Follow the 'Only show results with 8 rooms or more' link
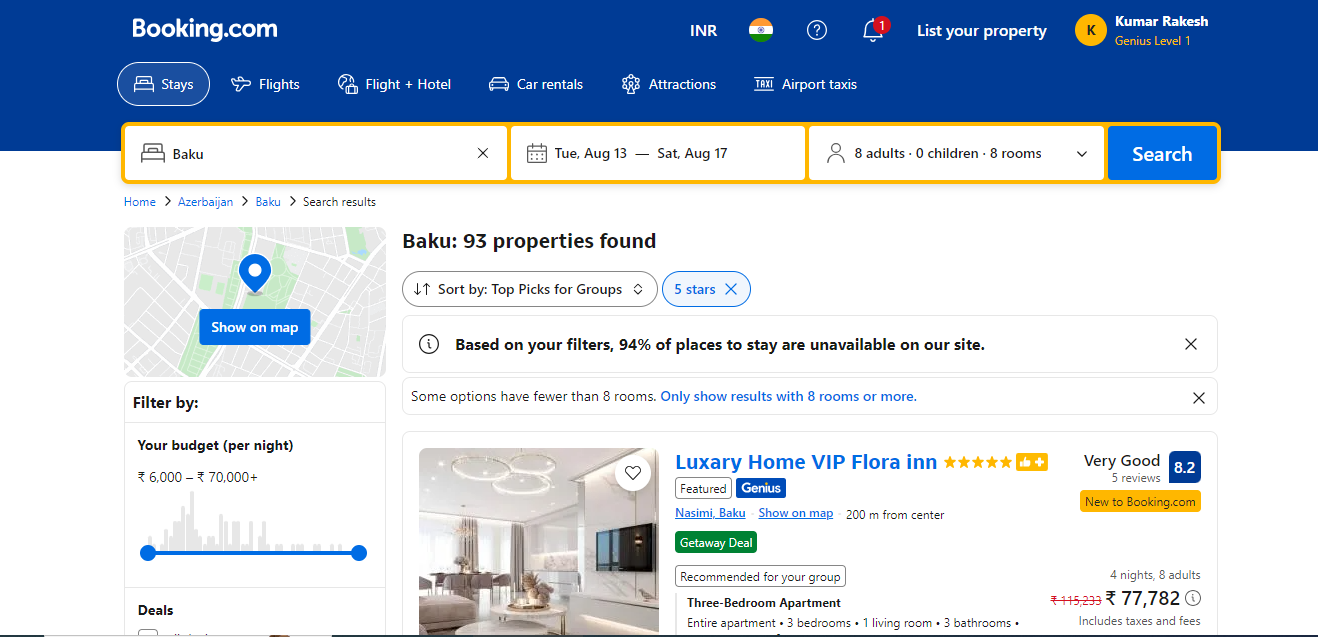 pyautogui.click(x=789, y=397)
